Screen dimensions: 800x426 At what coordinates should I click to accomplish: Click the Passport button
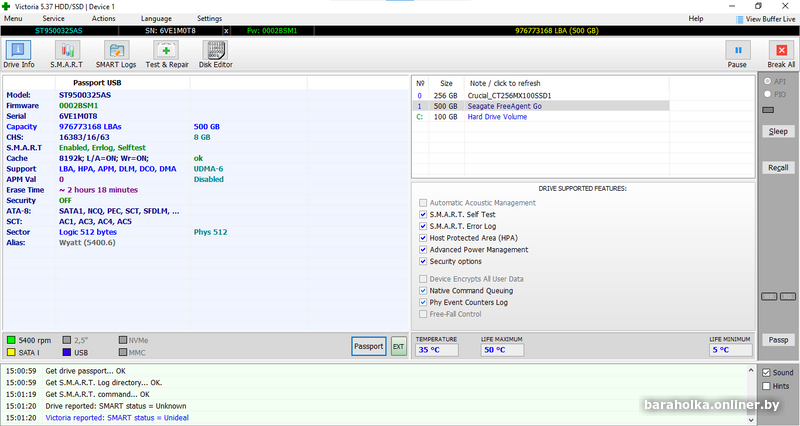pyautogui.click(x=369, y=346)
